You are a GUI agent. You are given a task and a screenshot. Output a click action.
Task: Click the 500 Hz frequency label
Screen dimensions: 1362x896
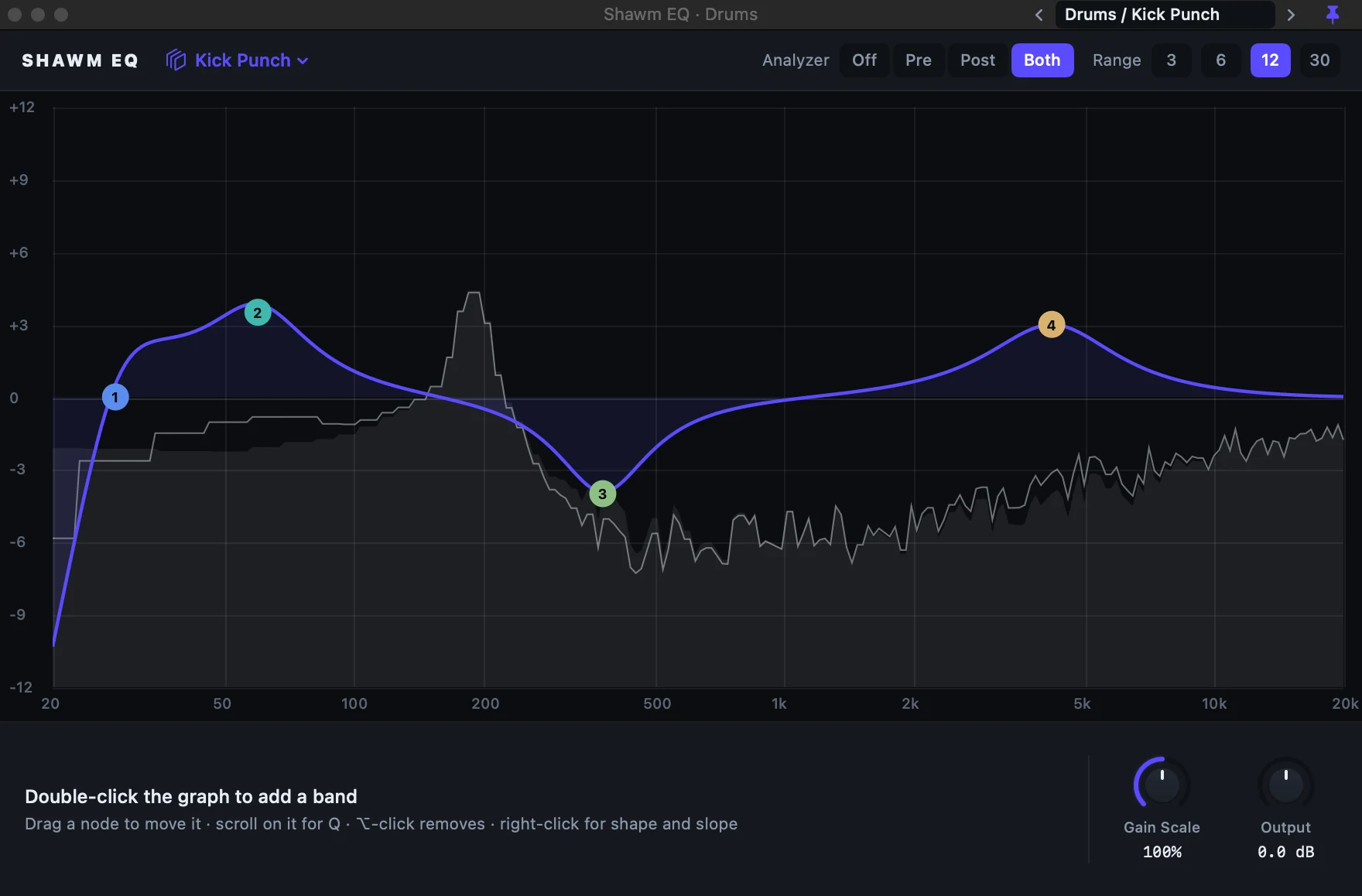(657, 703)
